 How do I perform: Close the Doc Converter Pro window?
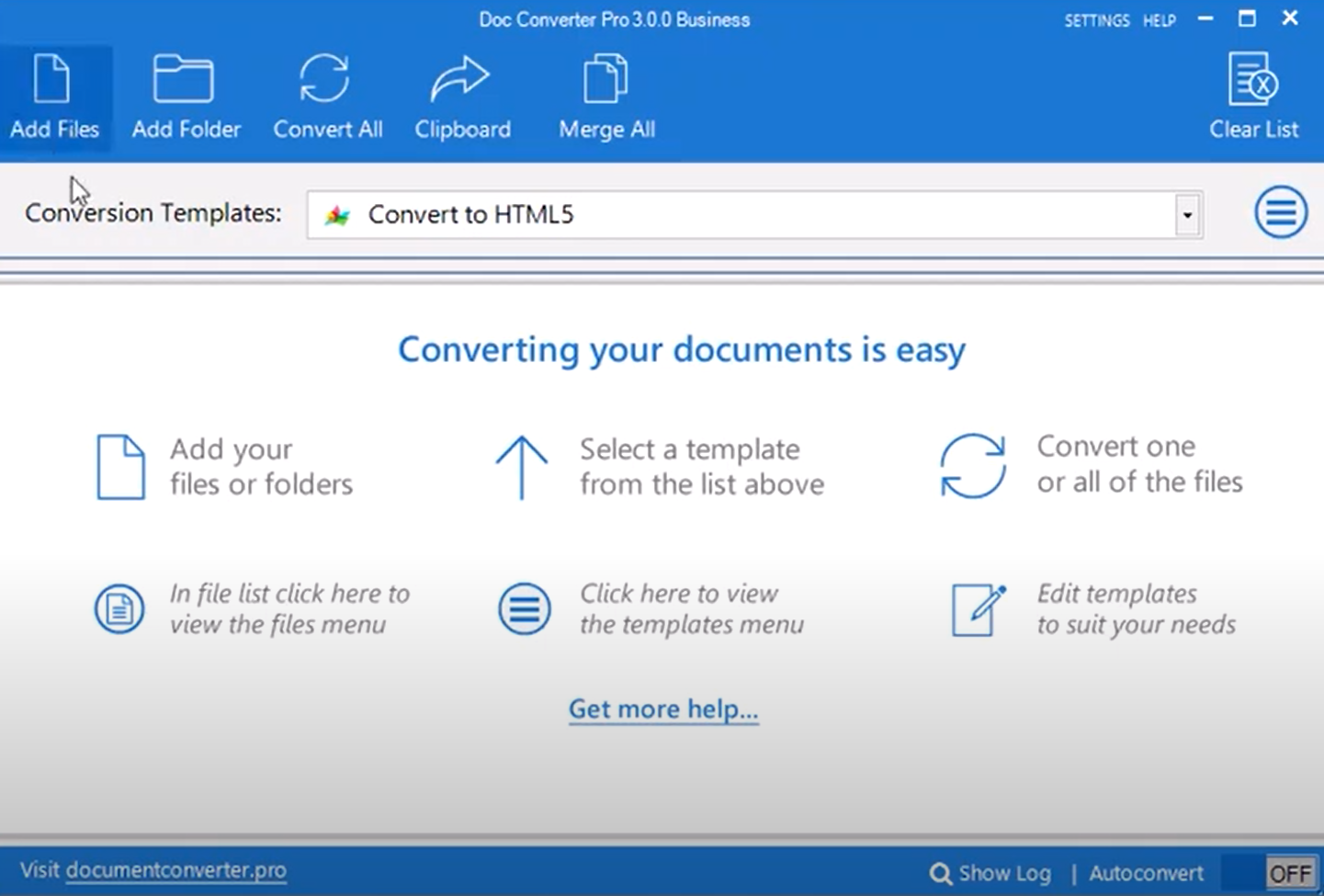1290,18
